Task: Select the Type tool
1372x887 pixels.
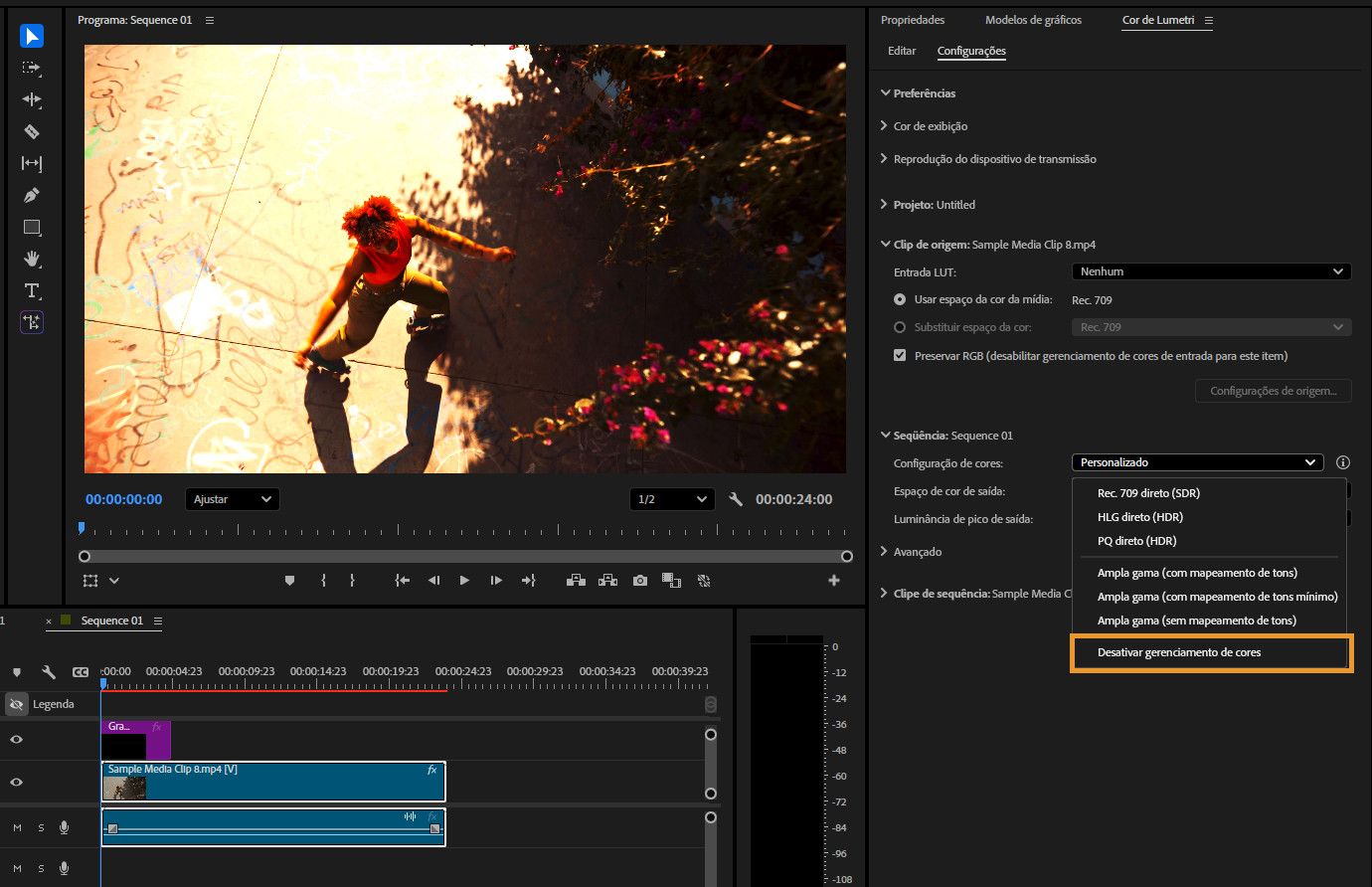Action: (32, 290)
